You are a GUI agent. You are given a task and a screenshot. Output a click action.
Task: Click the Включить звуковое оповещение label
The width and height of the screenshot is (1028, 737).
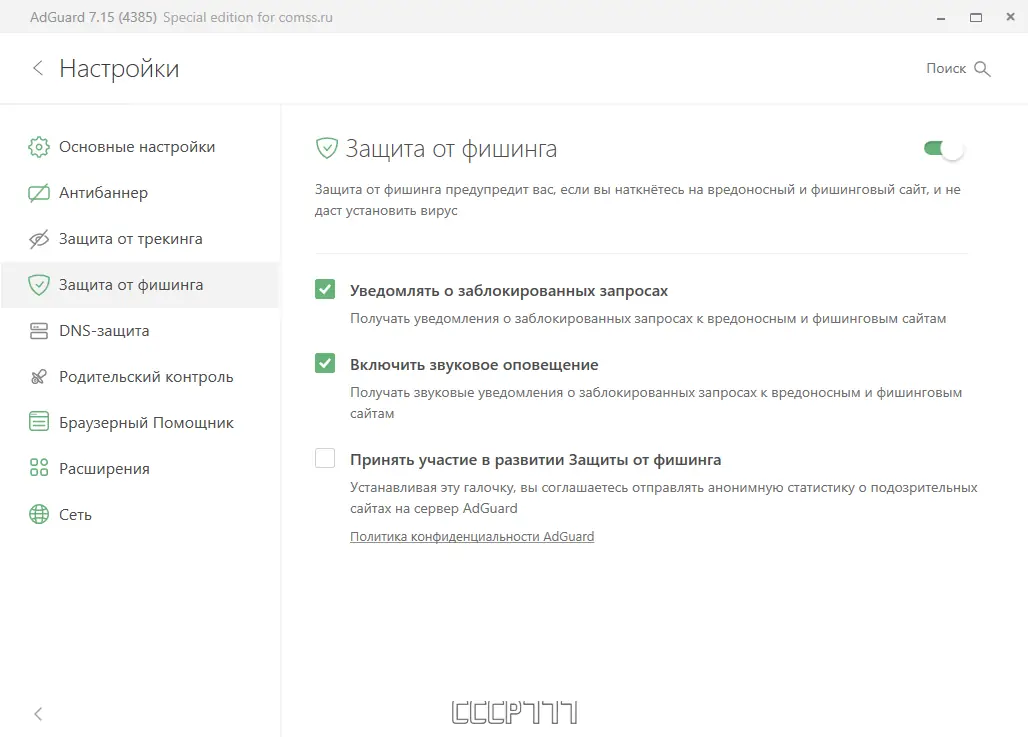point(474,365)
